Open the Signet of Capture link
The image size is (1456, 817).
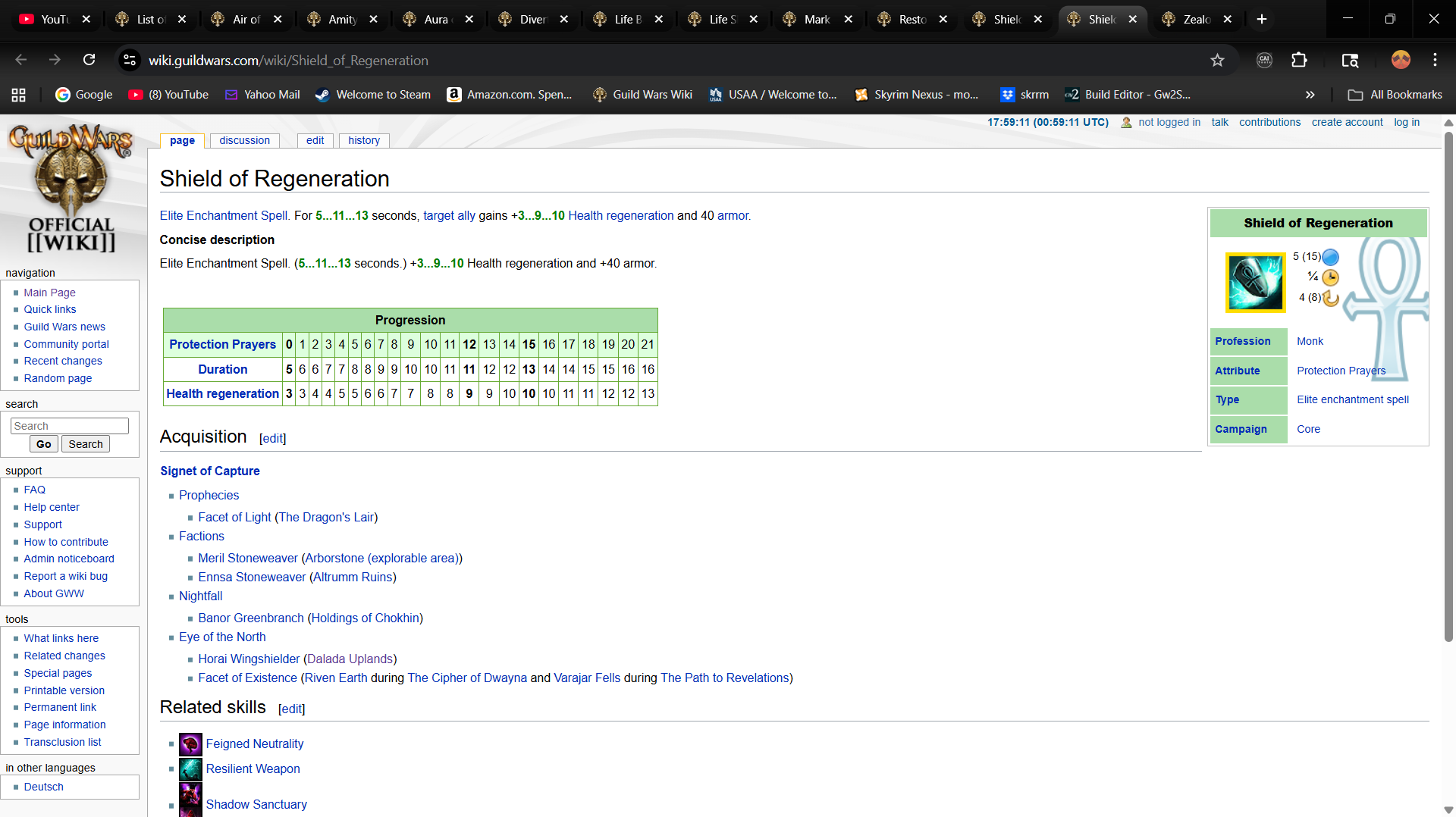pos(210,471)
